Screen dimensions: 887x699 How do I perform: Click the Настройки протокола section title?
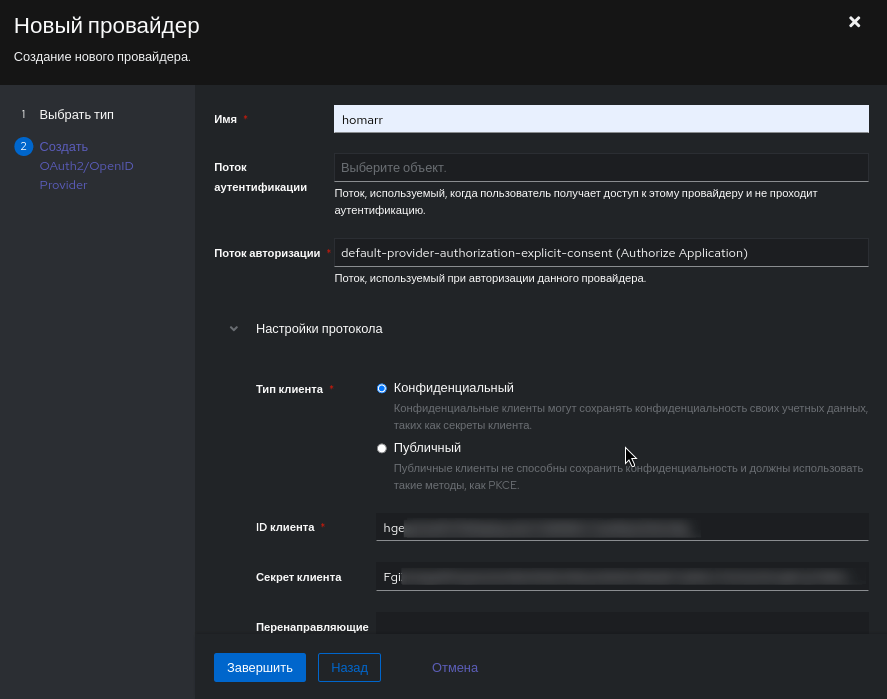click(x=319, y=329)
